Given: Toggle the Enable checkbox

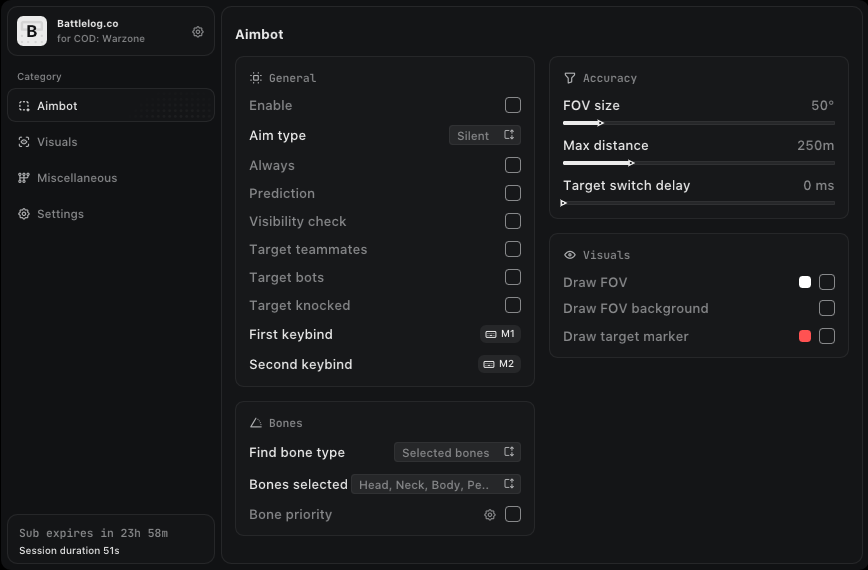Looking at the screenshot, I should tap(513, 105).
